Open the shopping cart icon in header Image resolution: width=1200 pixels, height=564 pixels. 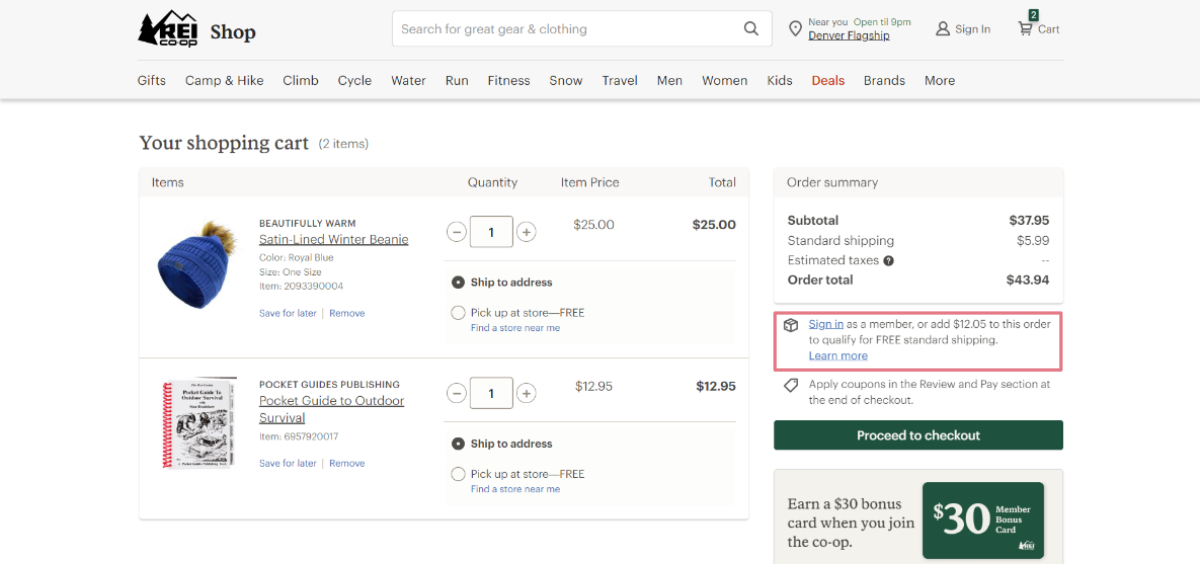1026,28
